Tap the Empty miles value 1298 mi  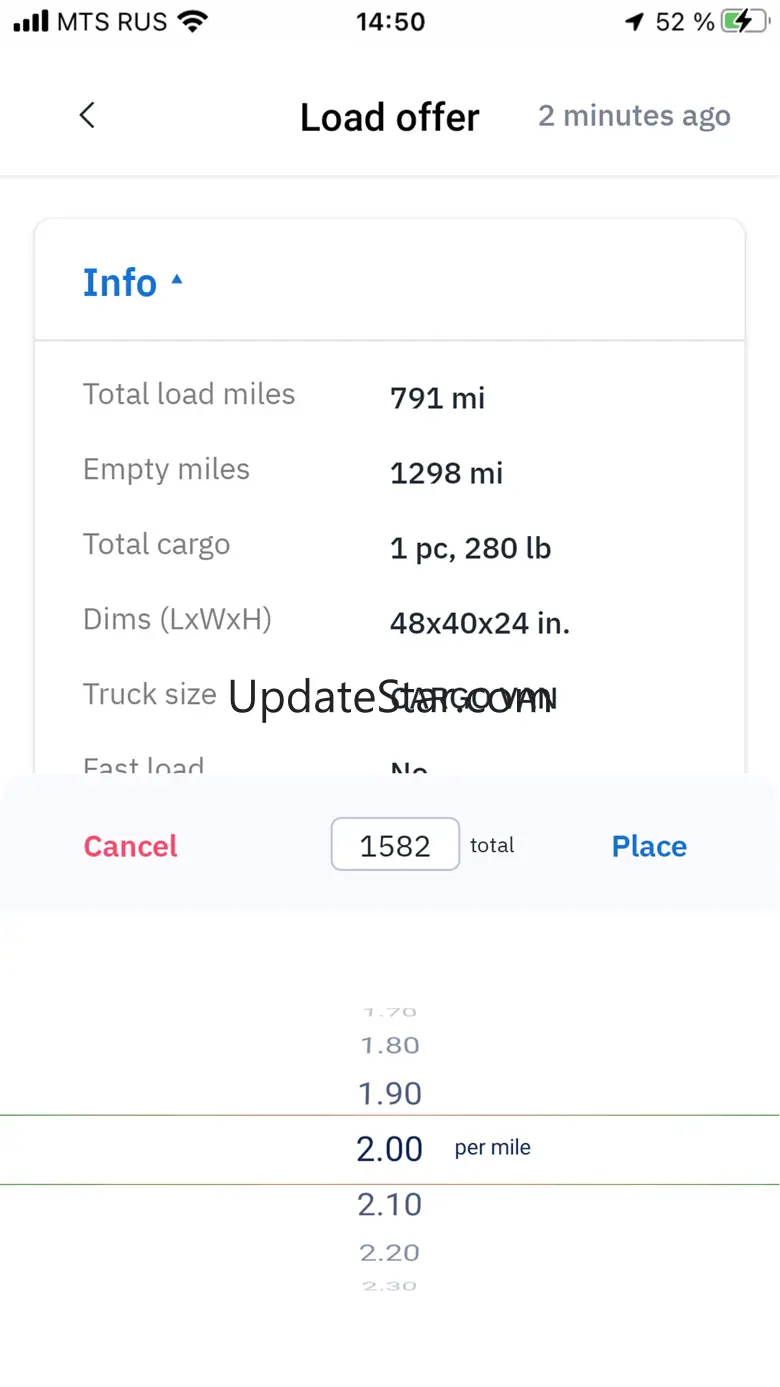click(446, 473)
